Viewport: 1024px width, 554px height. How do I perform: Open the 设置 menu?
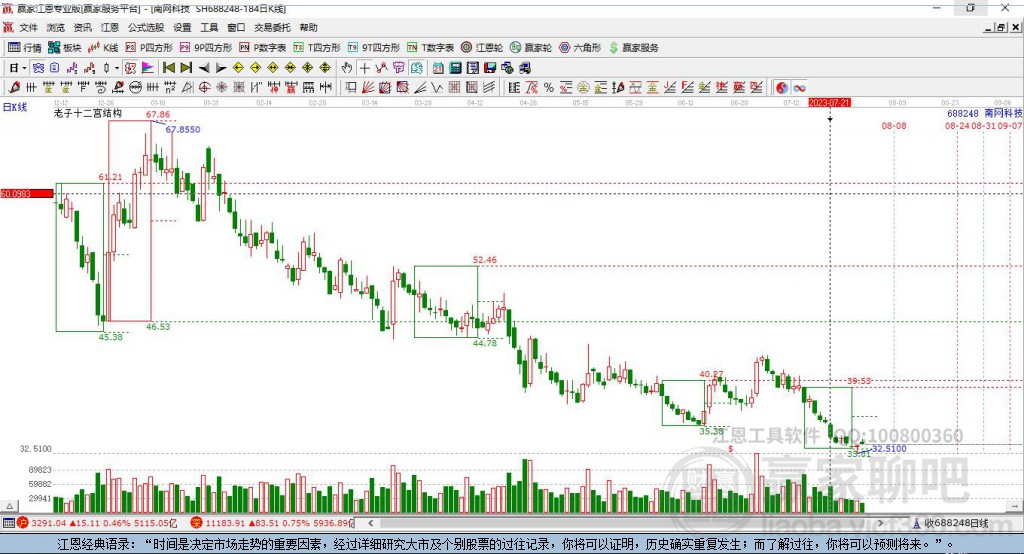182,27
